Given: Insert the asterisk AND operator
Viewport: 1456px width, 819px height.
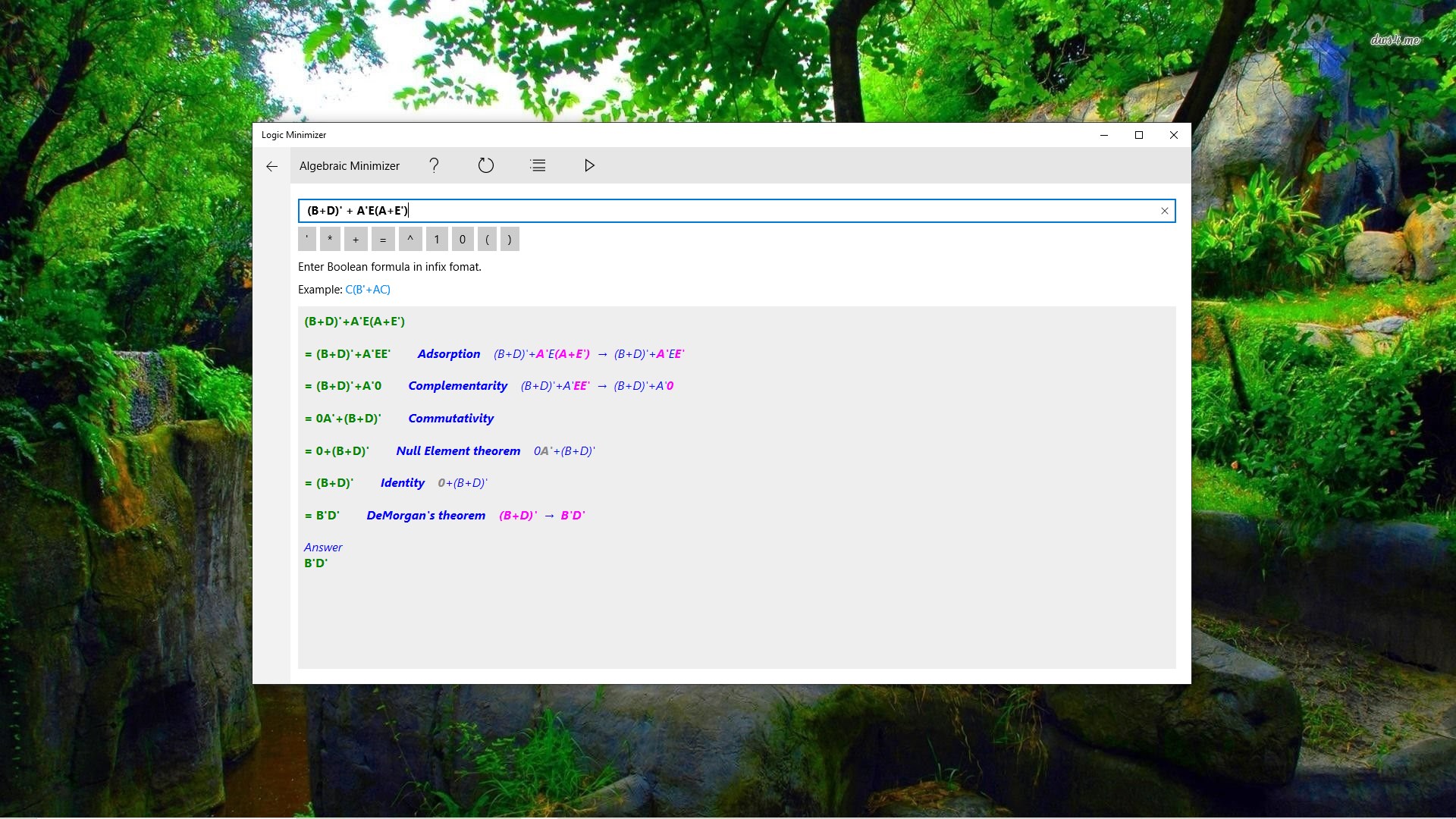Looking at the screenshot, I should [x=330, y=240].
